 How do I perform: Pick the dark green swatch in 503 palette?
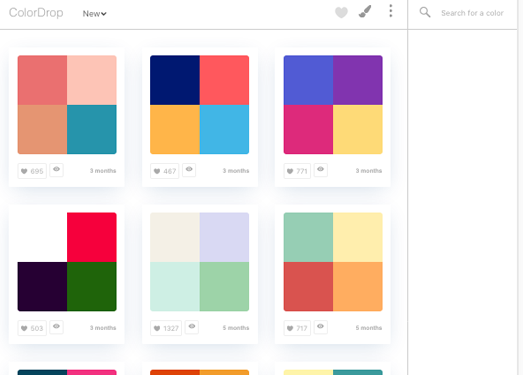coord(92,287)
